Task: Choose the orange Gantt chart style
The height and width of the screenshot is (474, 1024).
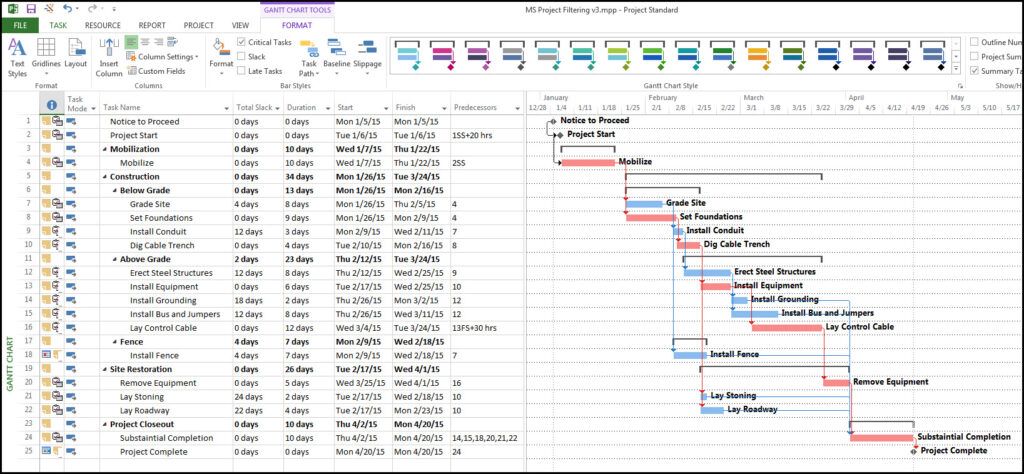Action: coord(758,54)
